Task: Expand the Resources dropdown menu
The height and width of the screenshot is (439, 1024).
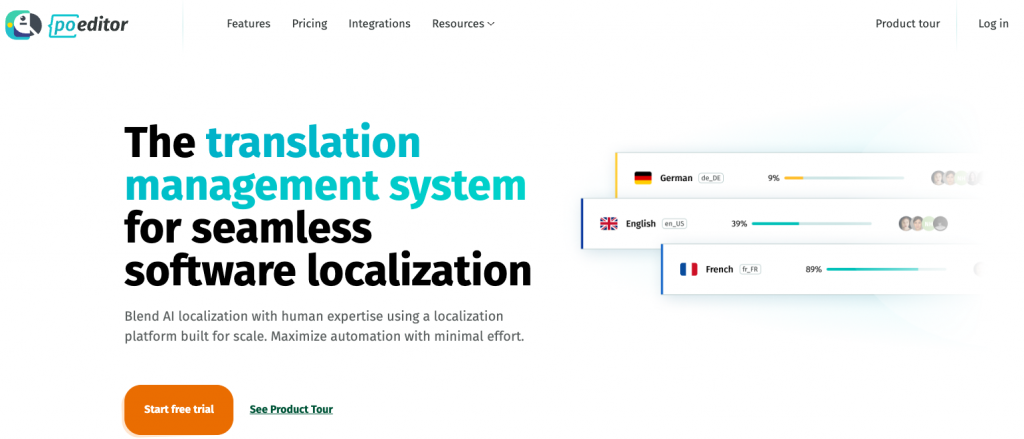Action: pos(463,23)
